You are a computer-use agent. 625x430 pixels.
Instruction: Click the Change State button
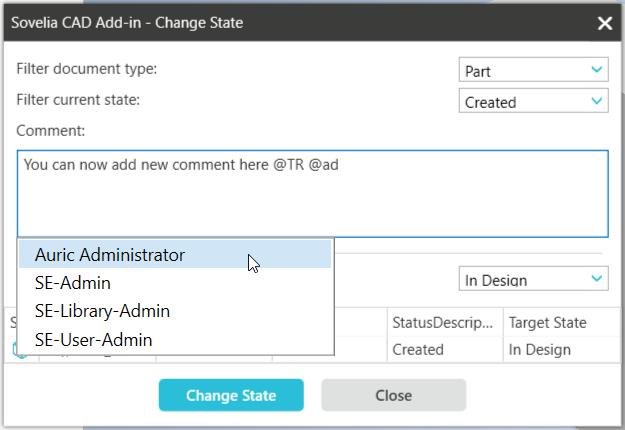pos(231,395)
